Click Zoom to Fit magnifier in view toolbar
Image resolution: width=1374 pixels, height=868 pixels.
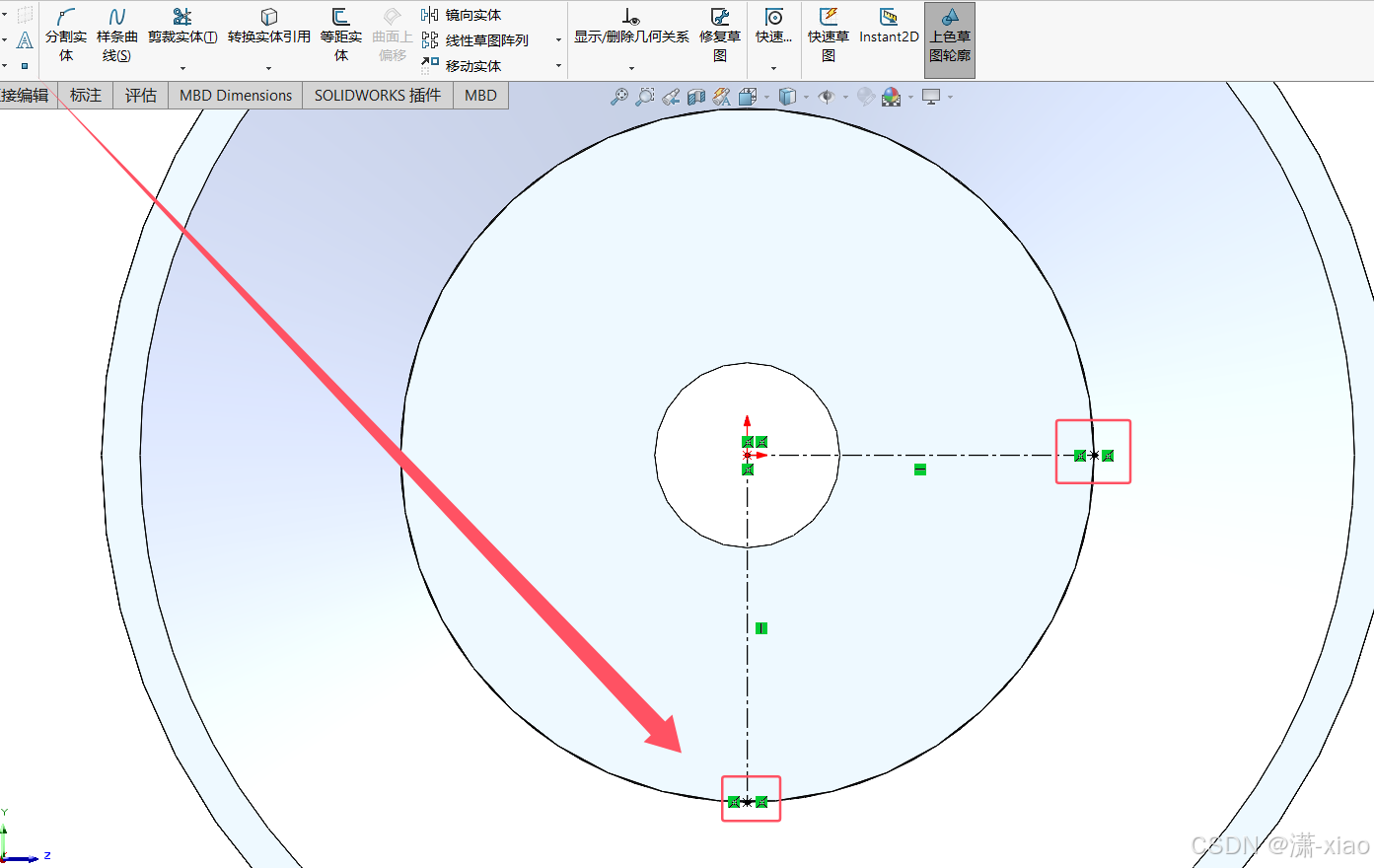coord(619,96)
